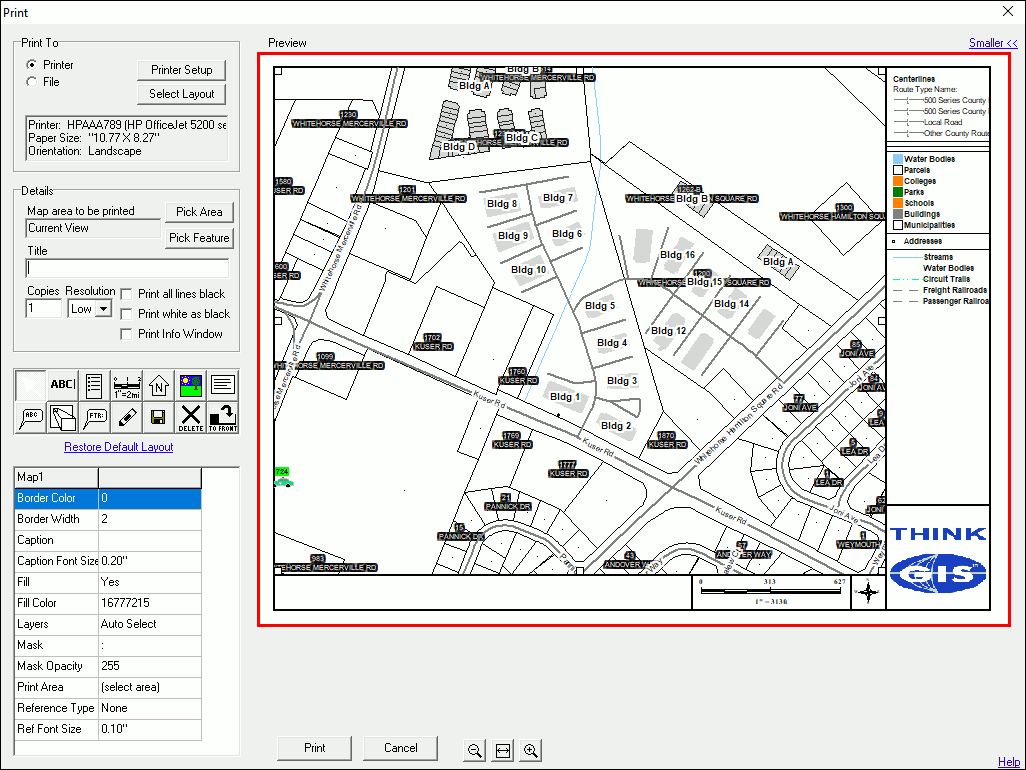The height and width of the screenshot is (770, 1026).
Task: Add a north arrow to the layout
Action: tap(159, 385)
